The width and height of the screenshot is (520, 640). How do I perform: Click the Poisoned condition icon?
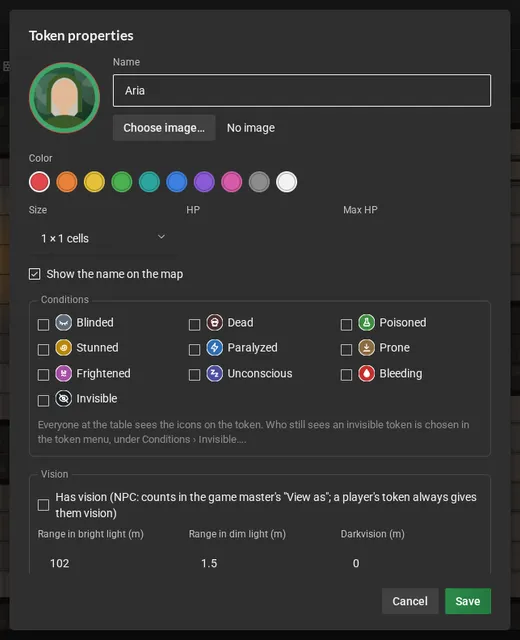click(367, 322)
